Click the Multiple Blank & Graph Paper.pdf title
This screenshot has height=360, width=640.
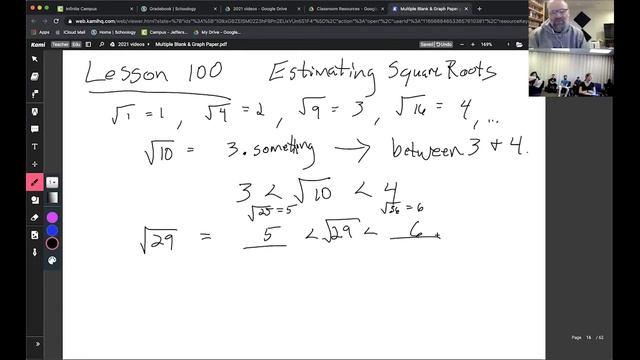point(191,44)
